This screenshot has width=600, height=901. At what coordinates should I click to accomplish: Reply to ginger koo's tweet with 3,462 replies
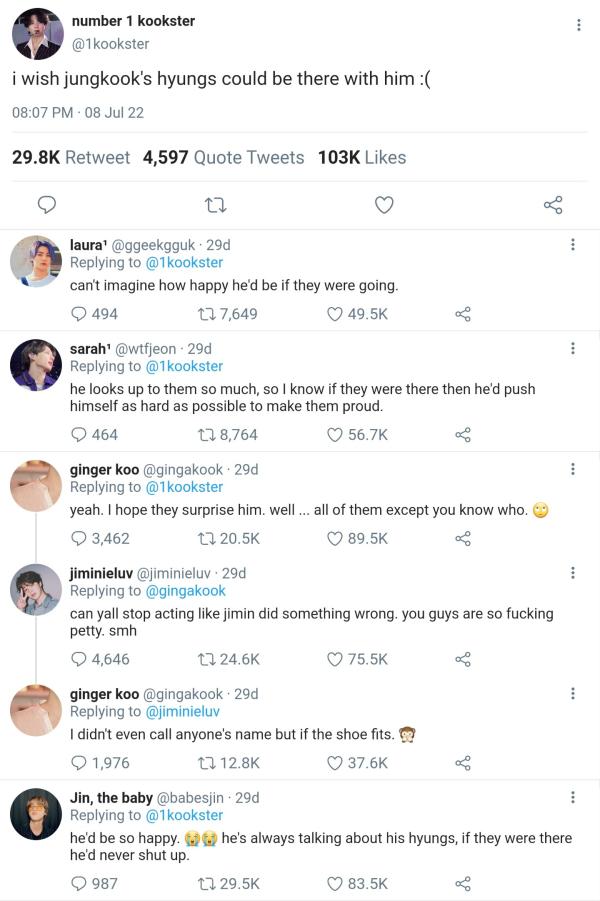pyautogui.click(x=79, y=538)
